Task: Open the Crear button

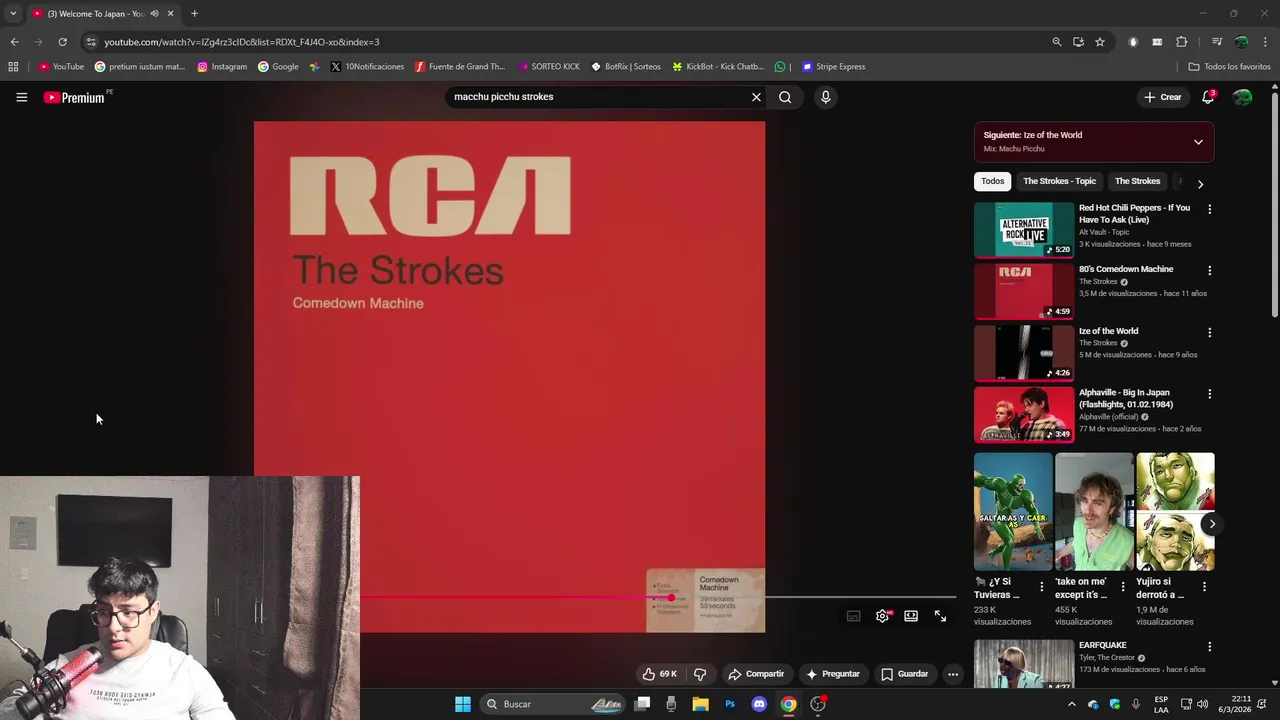Action: pos(1163,97)
